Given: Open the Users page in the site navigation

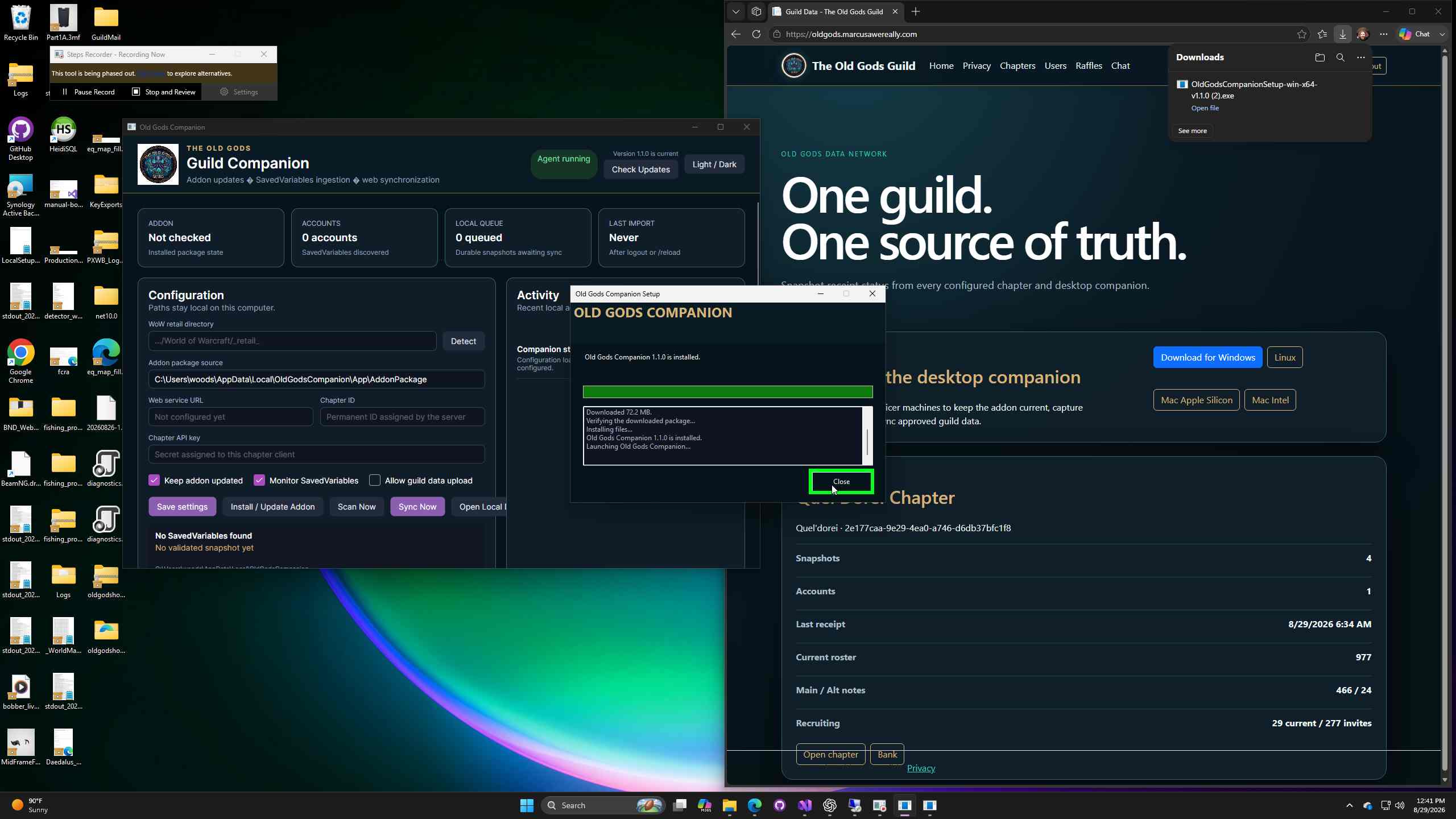Looking at the screenshot, I should 1056,66.
